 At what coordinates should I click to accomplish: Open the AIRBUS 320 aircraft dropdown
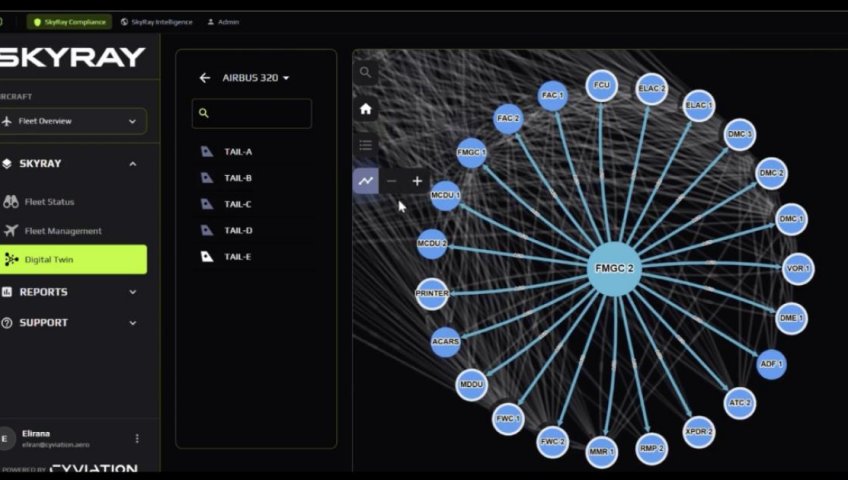pyautogui.click(x=255, y=78)
